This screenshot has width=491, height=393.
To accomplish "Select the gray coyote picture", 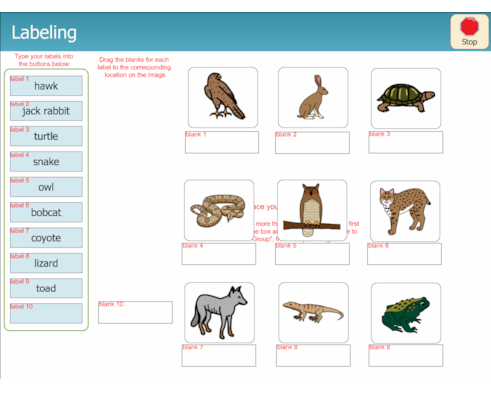I will point(219,312).
